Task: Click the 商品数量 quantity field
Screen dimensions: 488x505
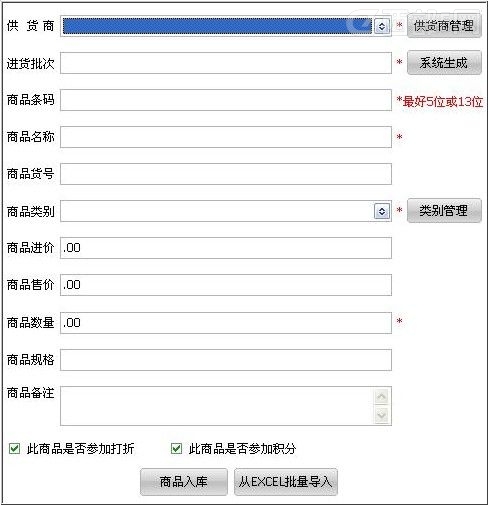Action: point(226,323)
